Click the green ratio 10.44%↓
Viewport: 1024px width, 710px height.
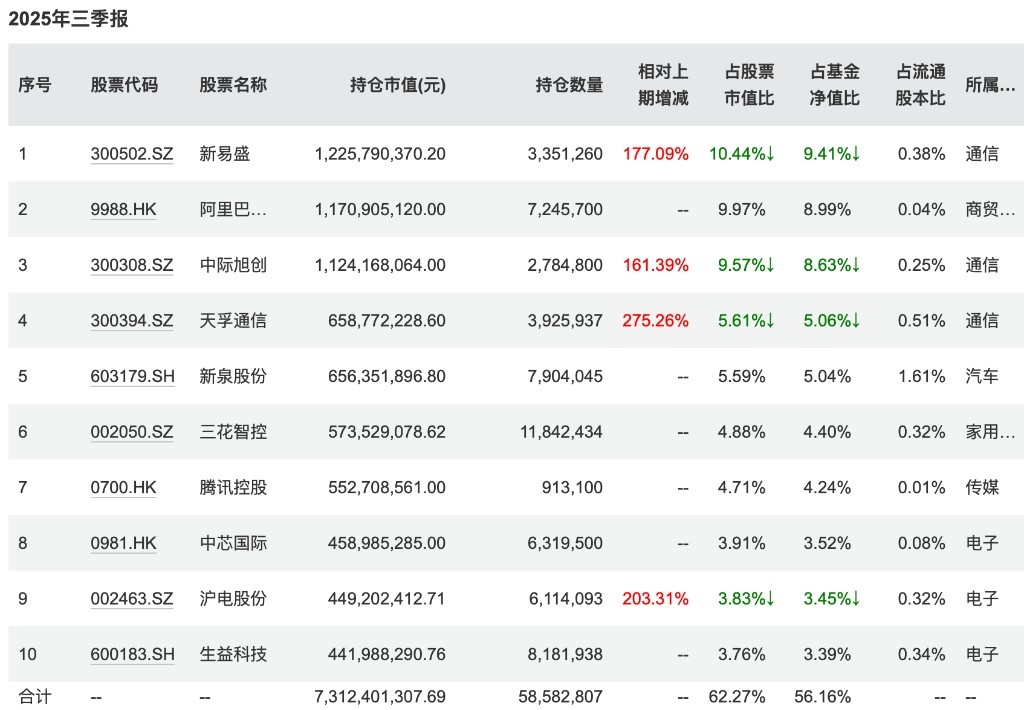pos(742,154)
